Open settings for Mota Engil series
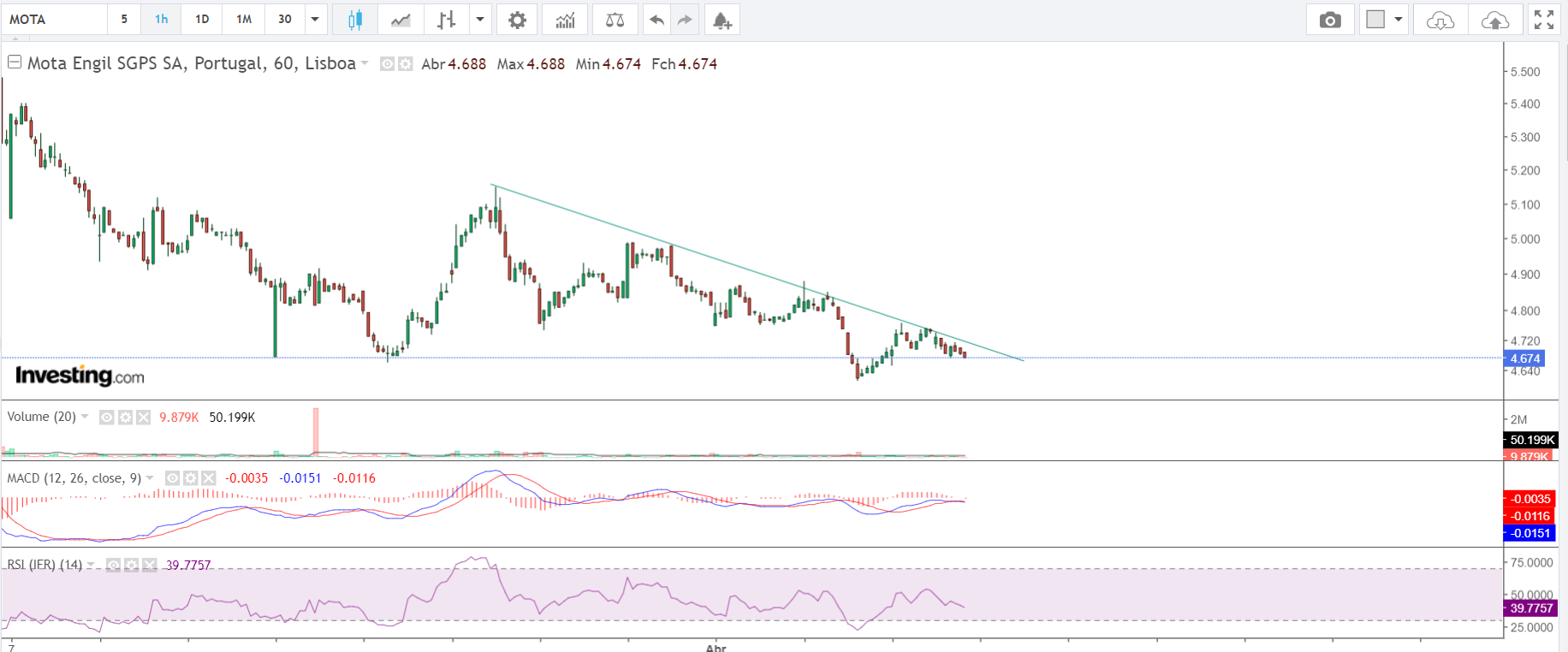Screen dimensions: 1568x652 (x=405, y=64)
